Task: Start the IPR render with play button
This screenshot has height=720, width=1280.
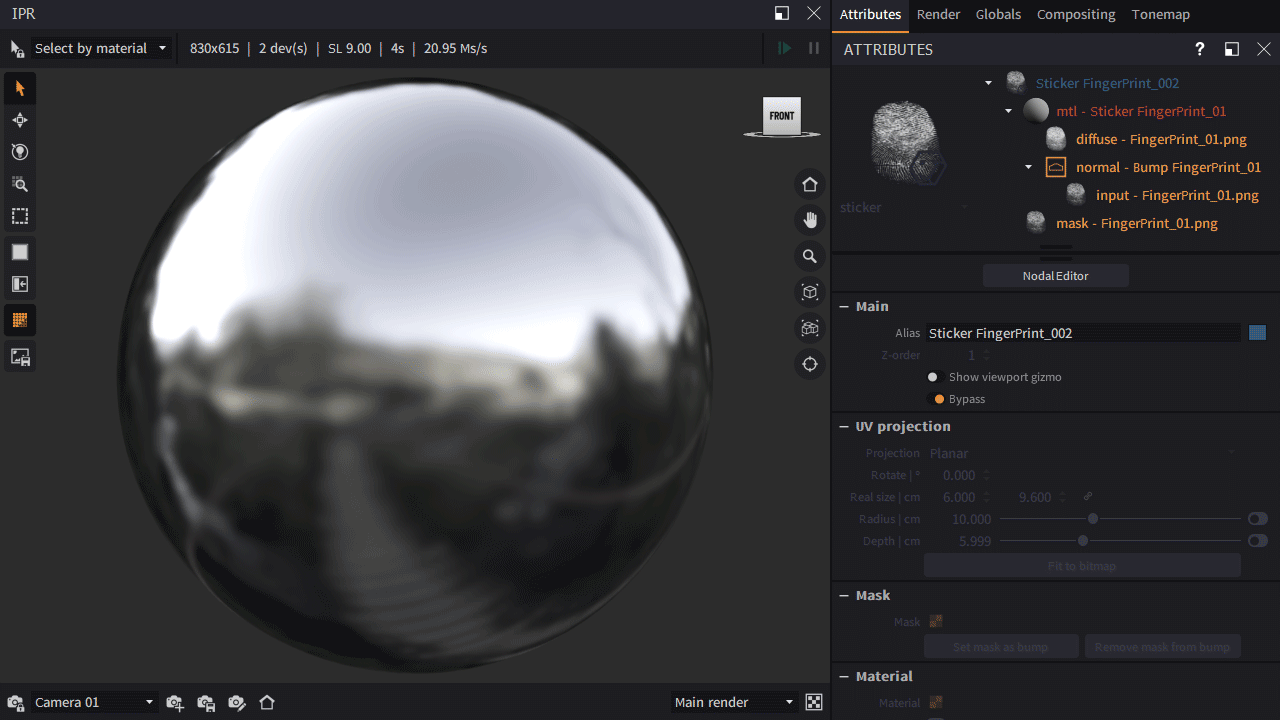Action: click(x=785, y=48)
